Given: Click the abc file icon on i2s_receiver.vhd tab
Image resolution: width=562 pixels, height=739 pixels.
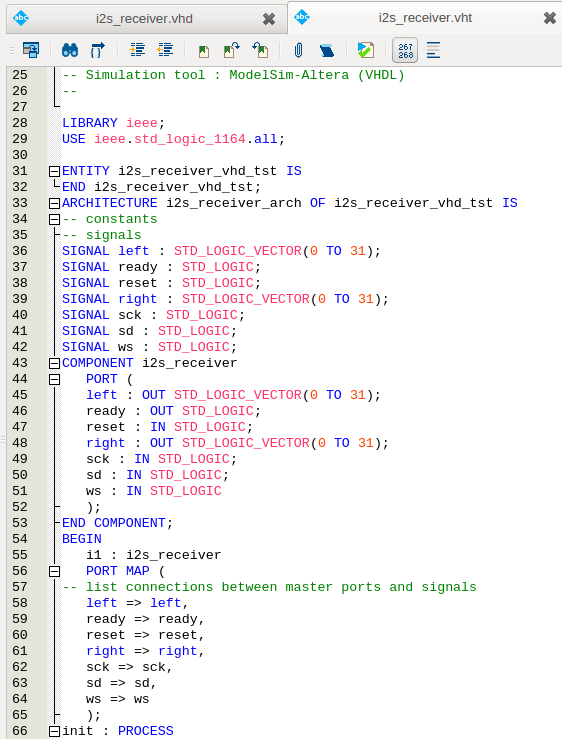Looking at the screenshot, I should [x=21, y=18].
